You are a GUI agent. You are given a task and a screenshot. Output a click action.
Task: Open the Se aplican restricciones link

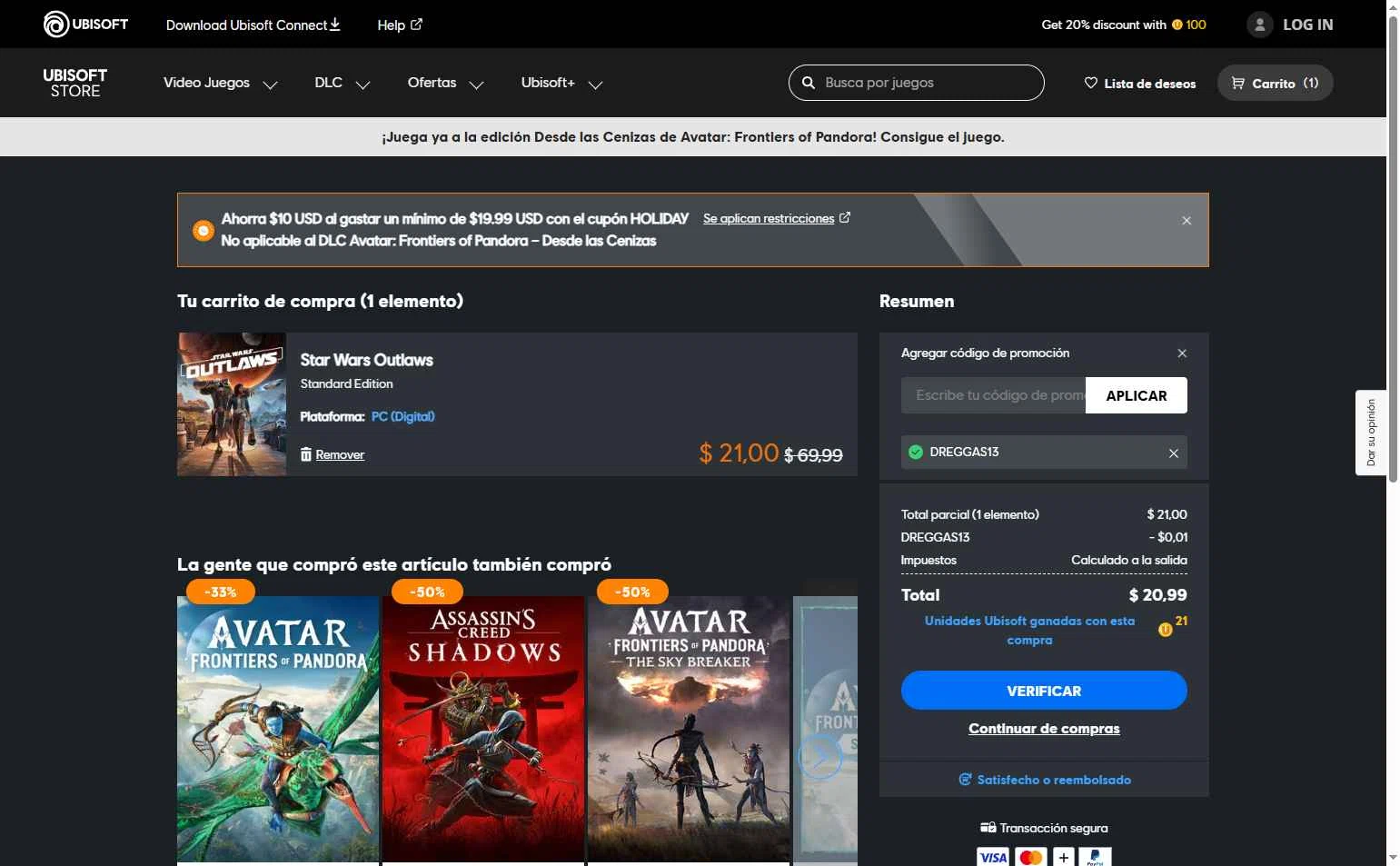(776, 218)
